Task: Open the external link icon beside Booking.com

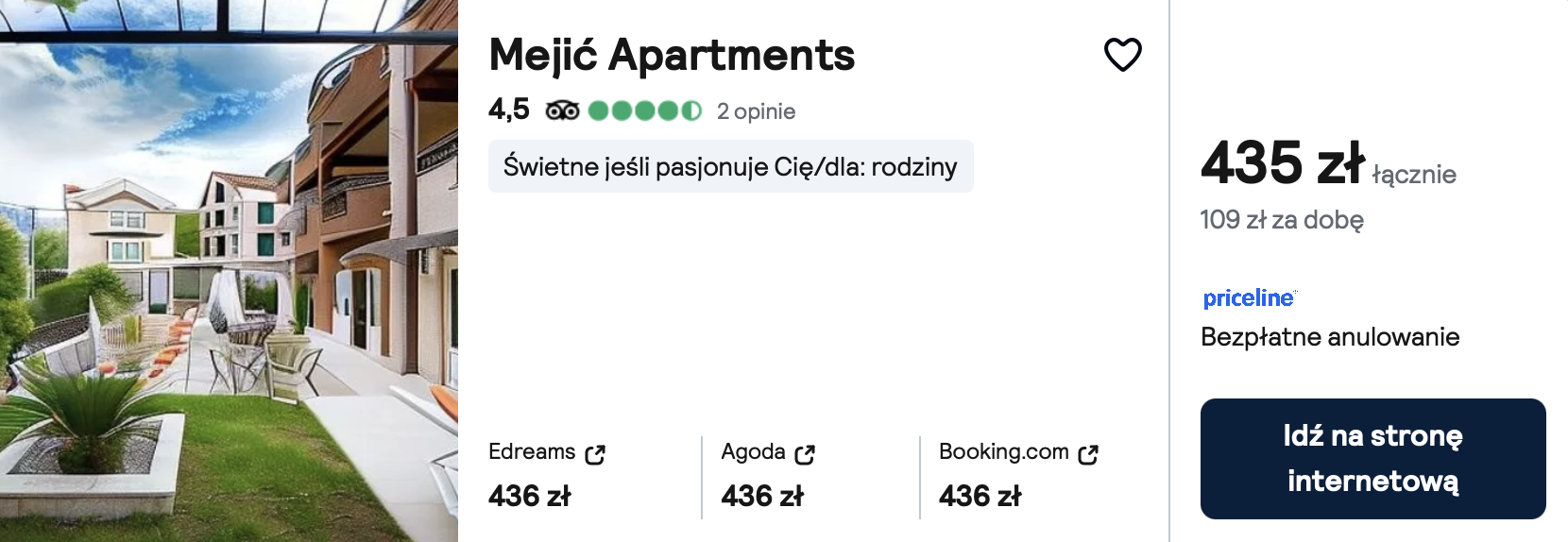Action: tap(1088, 454)
